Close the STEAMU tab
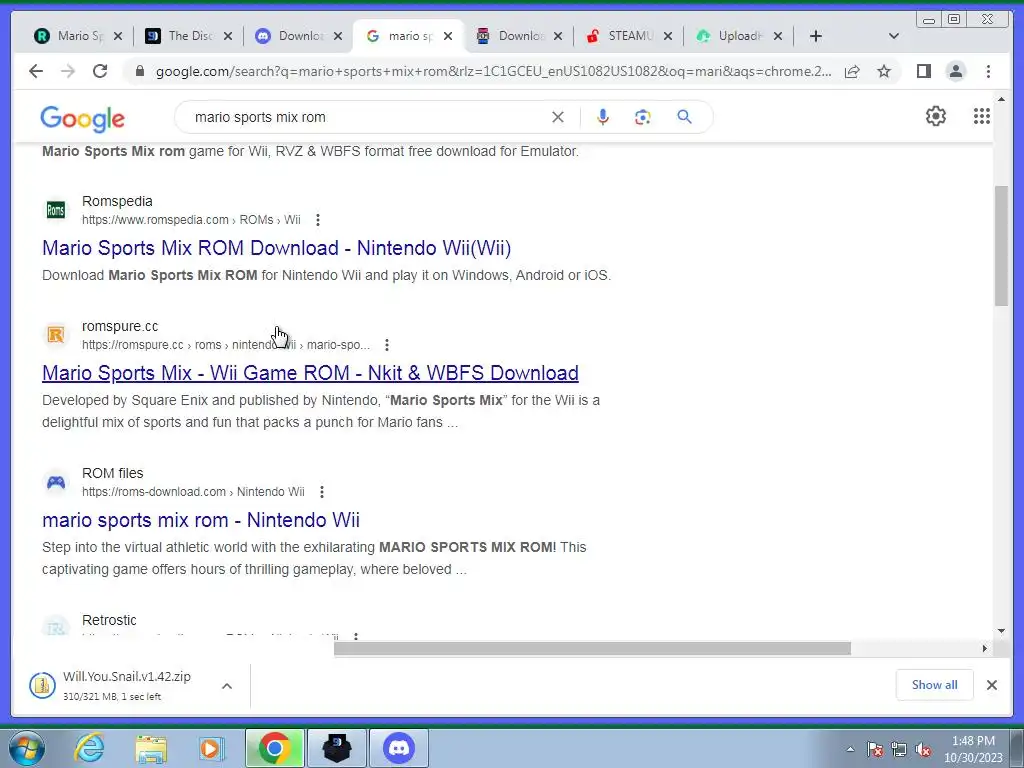This screenshot has height=768, width=1024. tap(667, 36)
